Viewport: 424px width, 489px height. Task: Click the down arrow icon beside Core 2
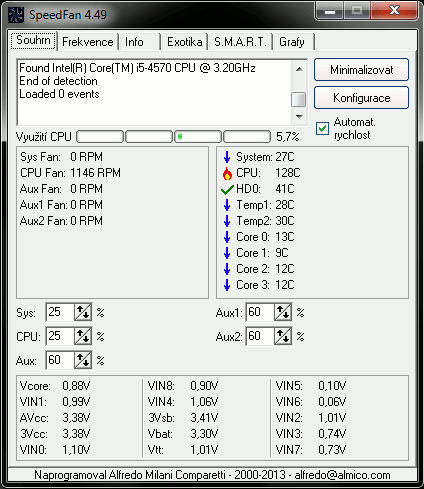point(227,269)
